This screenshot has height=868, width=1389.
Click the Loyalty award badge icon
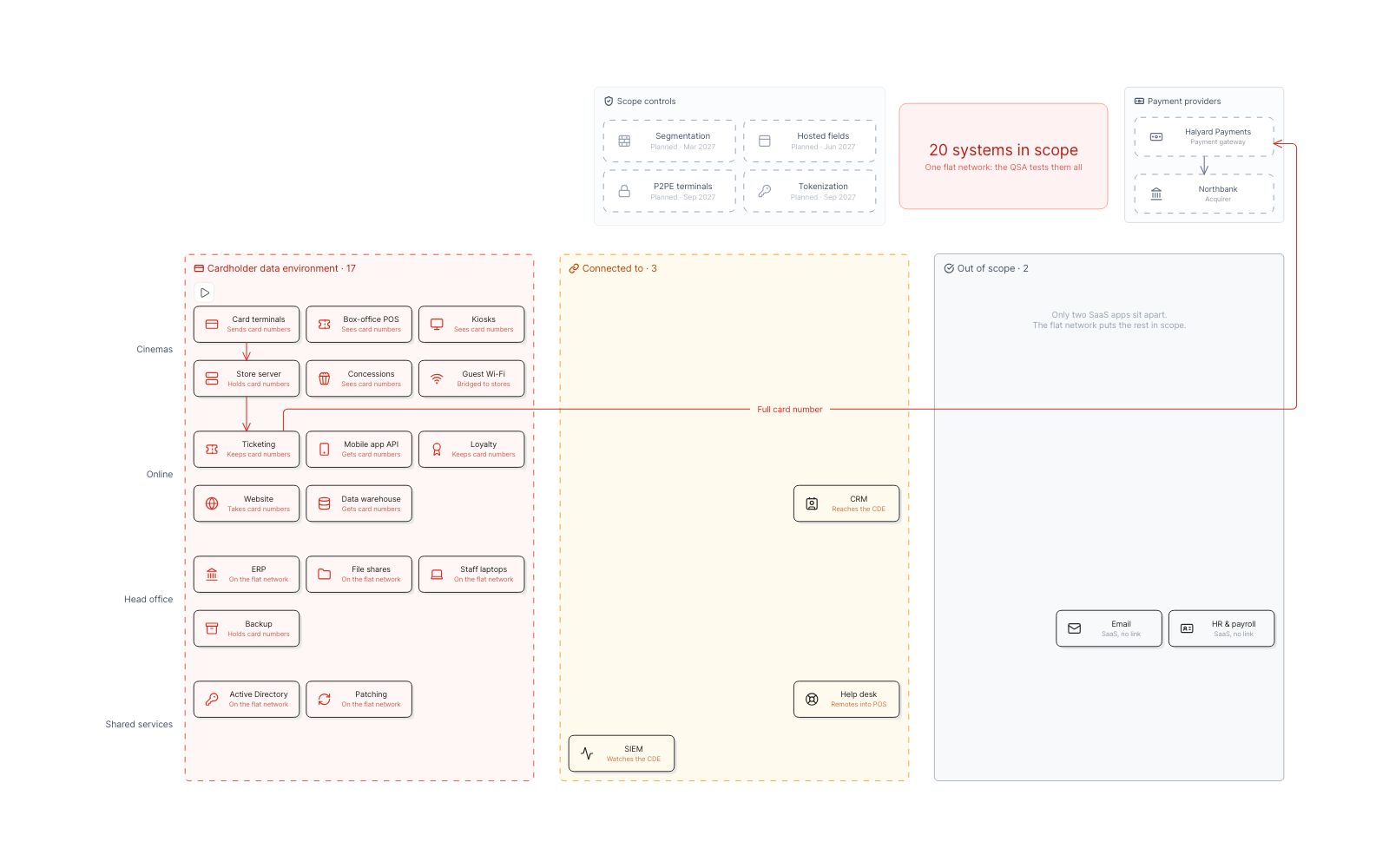point(437,450)
